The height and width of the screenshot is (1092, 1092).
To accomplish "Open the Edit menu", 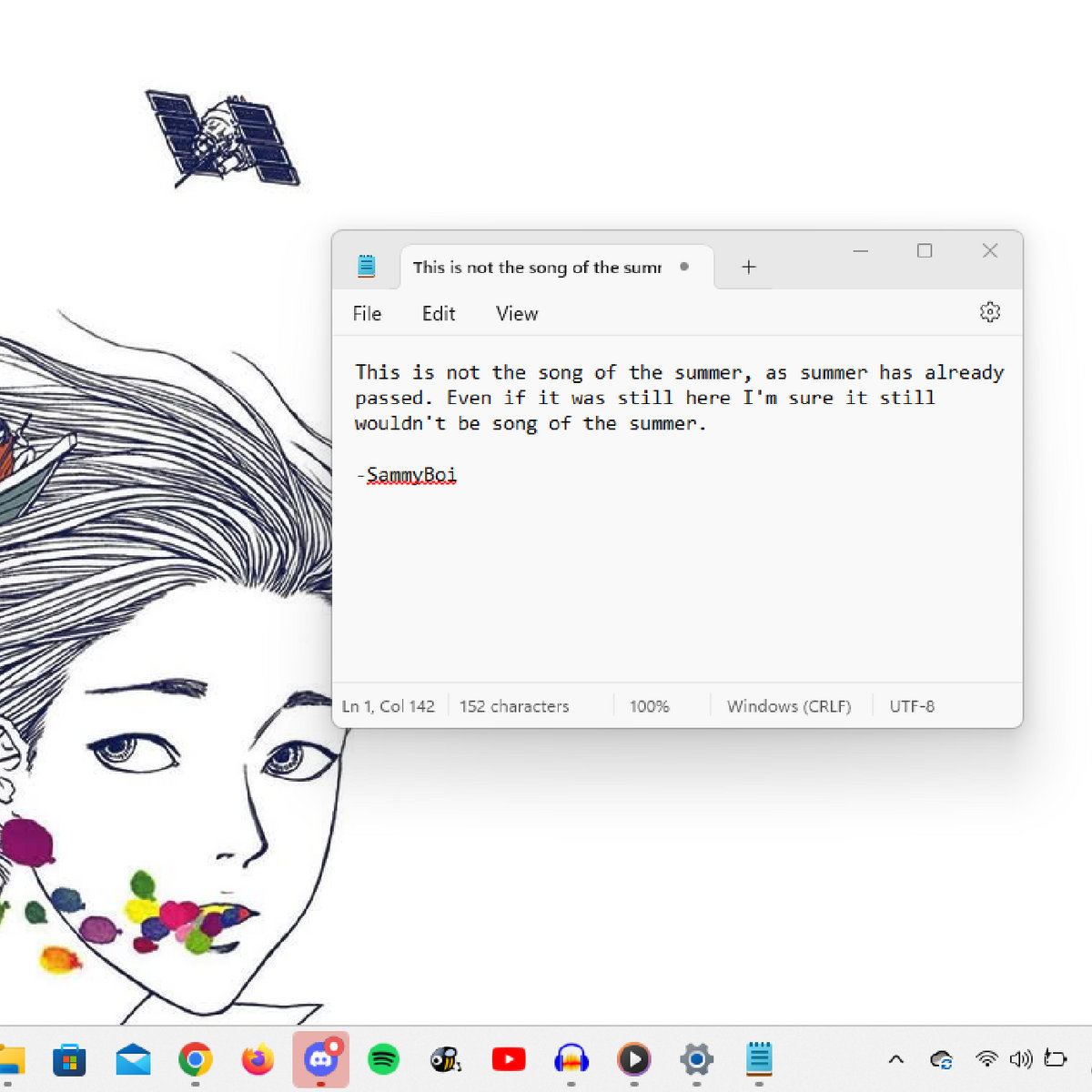I will click(438, 314).
